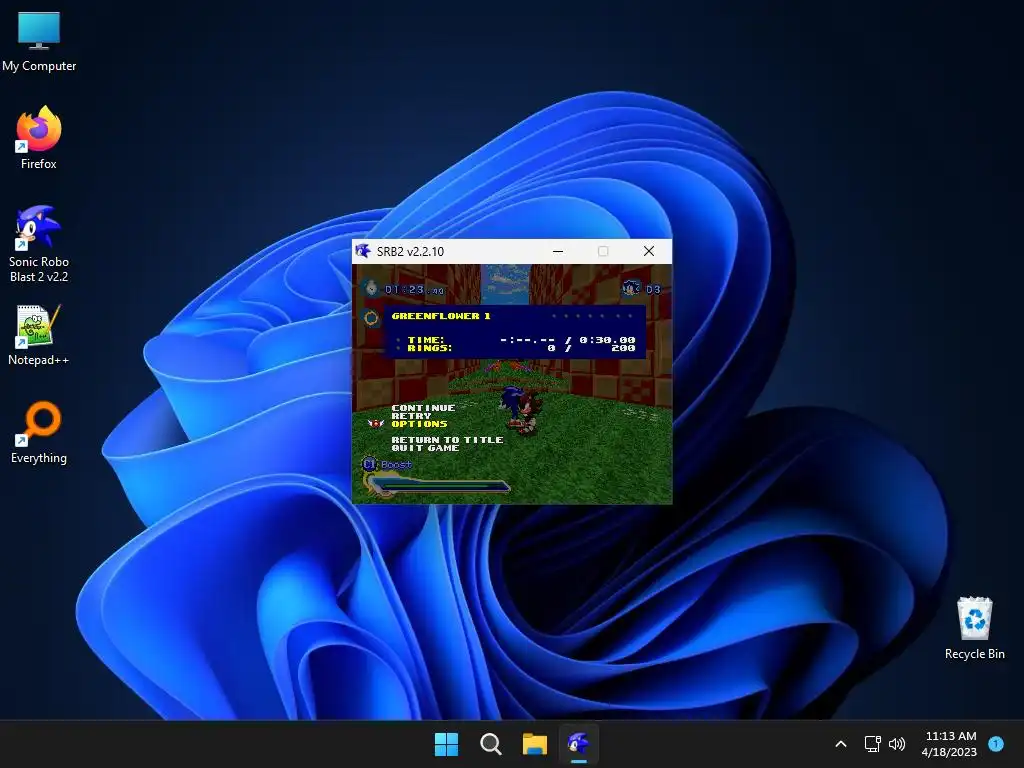
Task: Minimize the SRB2 window
Action: coord(558,251)
